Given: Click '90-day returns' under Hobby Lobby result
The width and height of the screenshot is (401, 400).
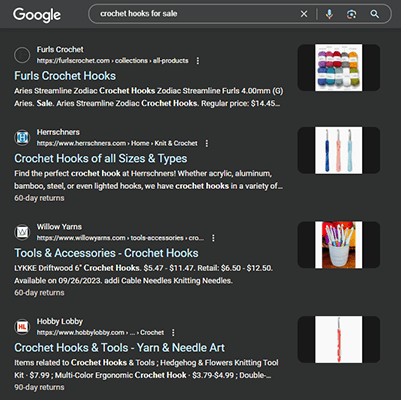Looking at the screenshot, I should click(x=39, y=387).
